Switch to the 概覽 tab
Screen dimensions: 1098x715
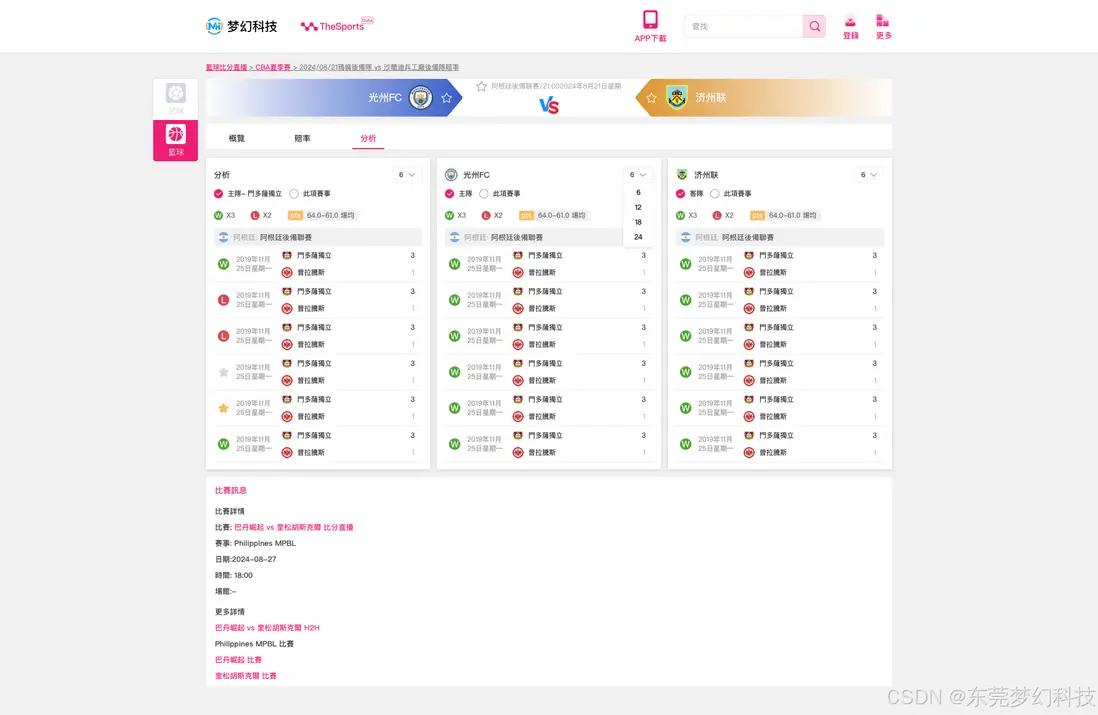237,138
